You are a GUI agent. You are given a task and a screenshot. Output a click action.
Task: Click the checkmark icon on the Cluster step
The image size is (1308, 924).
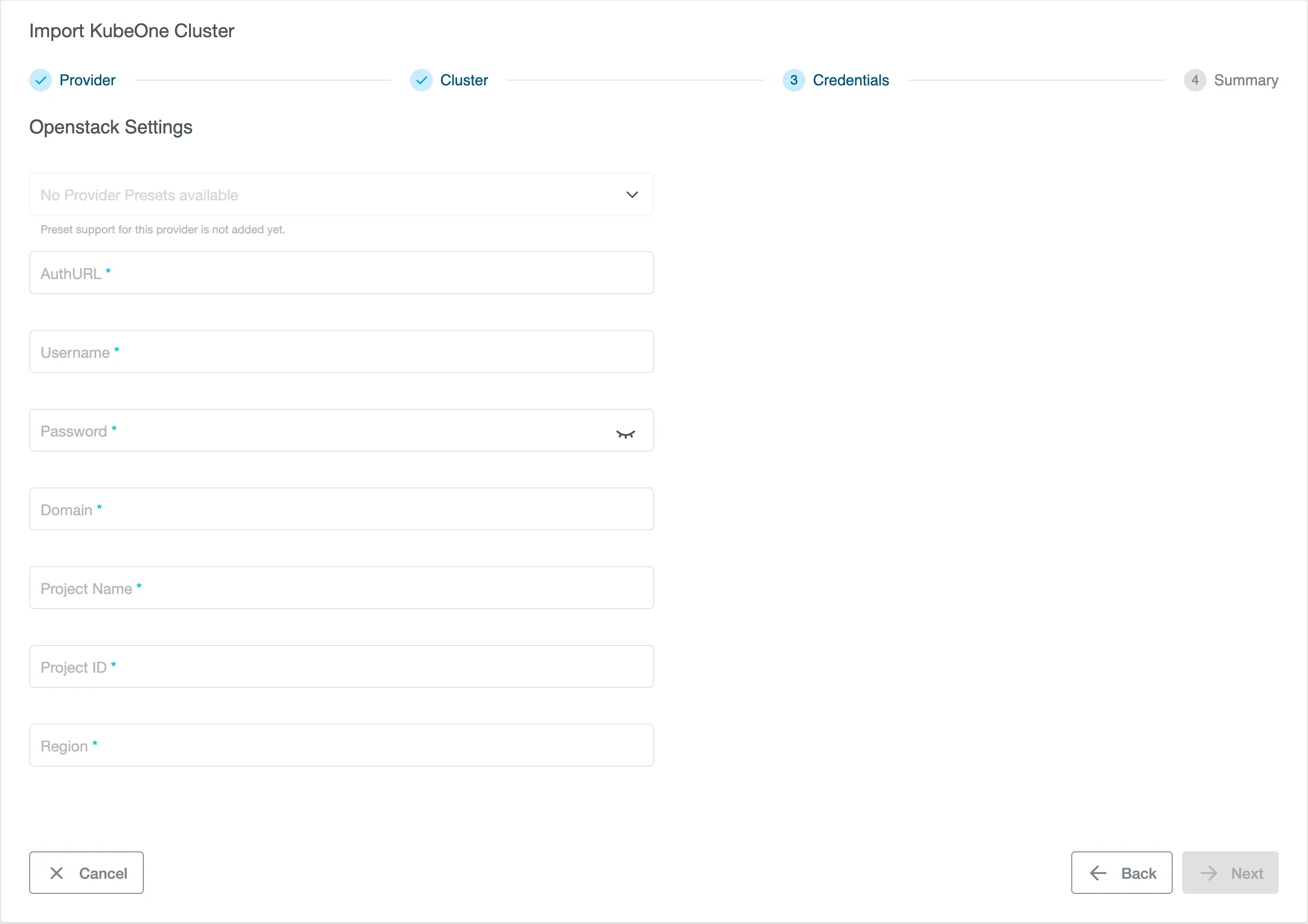tap(421, 80)
